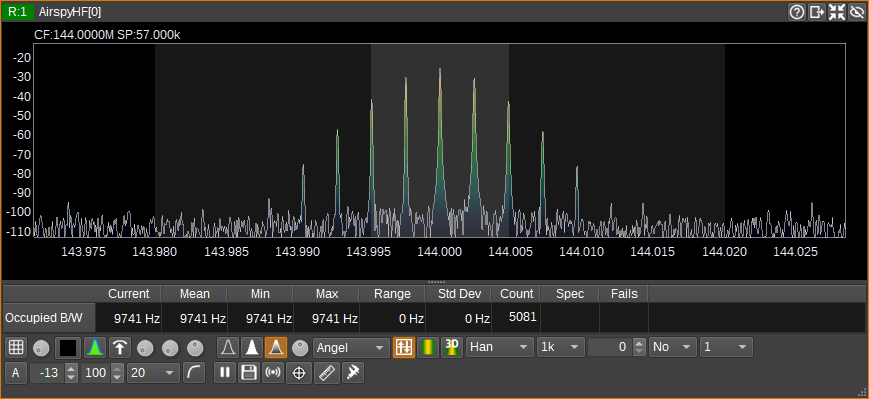
Task: Open the No averaging mode dropdown
Action: 673,347
